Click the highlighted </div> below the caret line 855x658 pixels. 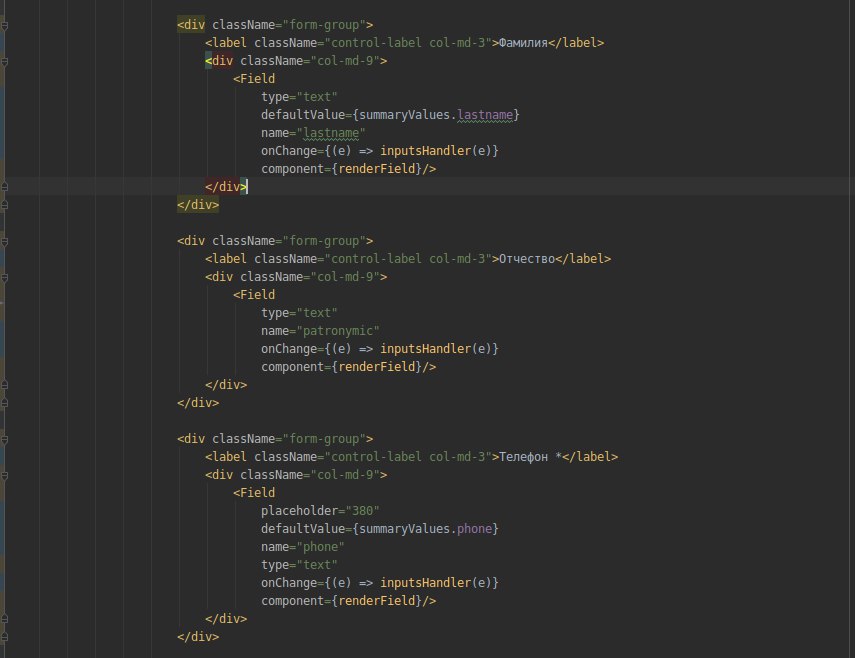(x=198, y=204)
